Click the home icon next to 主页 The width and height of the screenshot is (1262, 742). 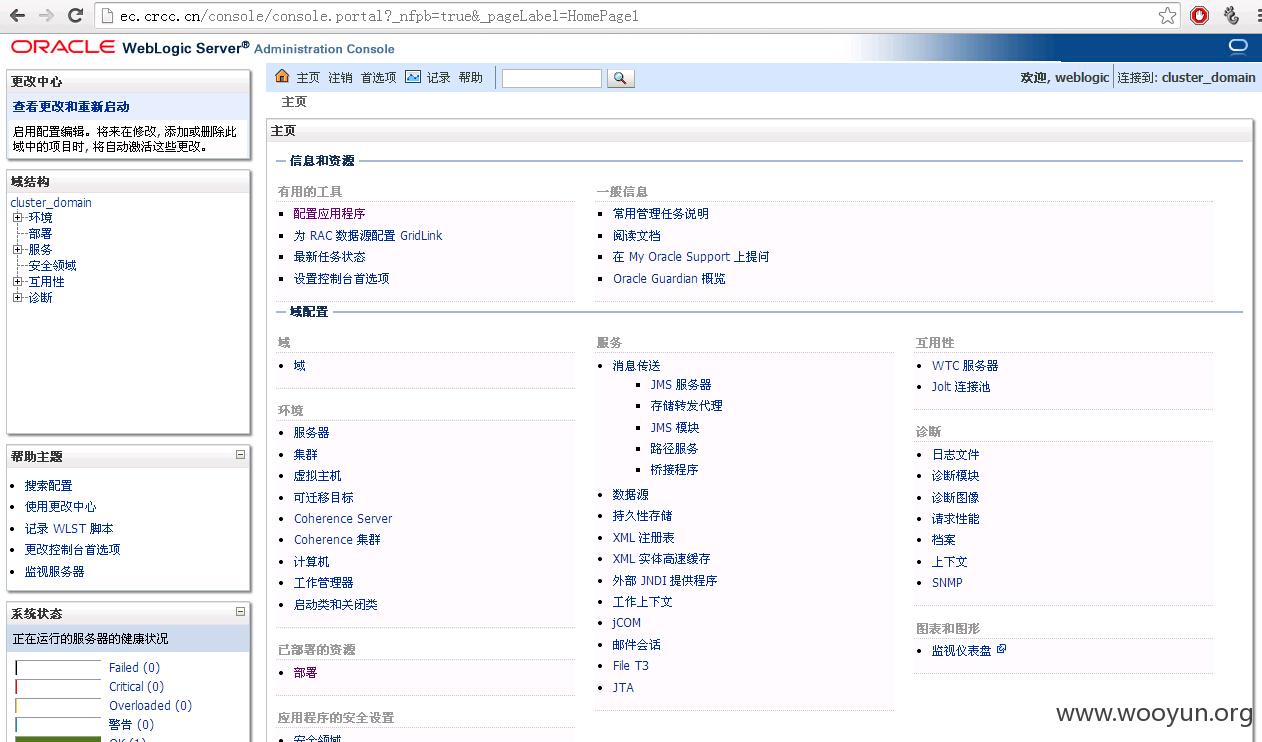pyautogui.click(x=282, y=77)
